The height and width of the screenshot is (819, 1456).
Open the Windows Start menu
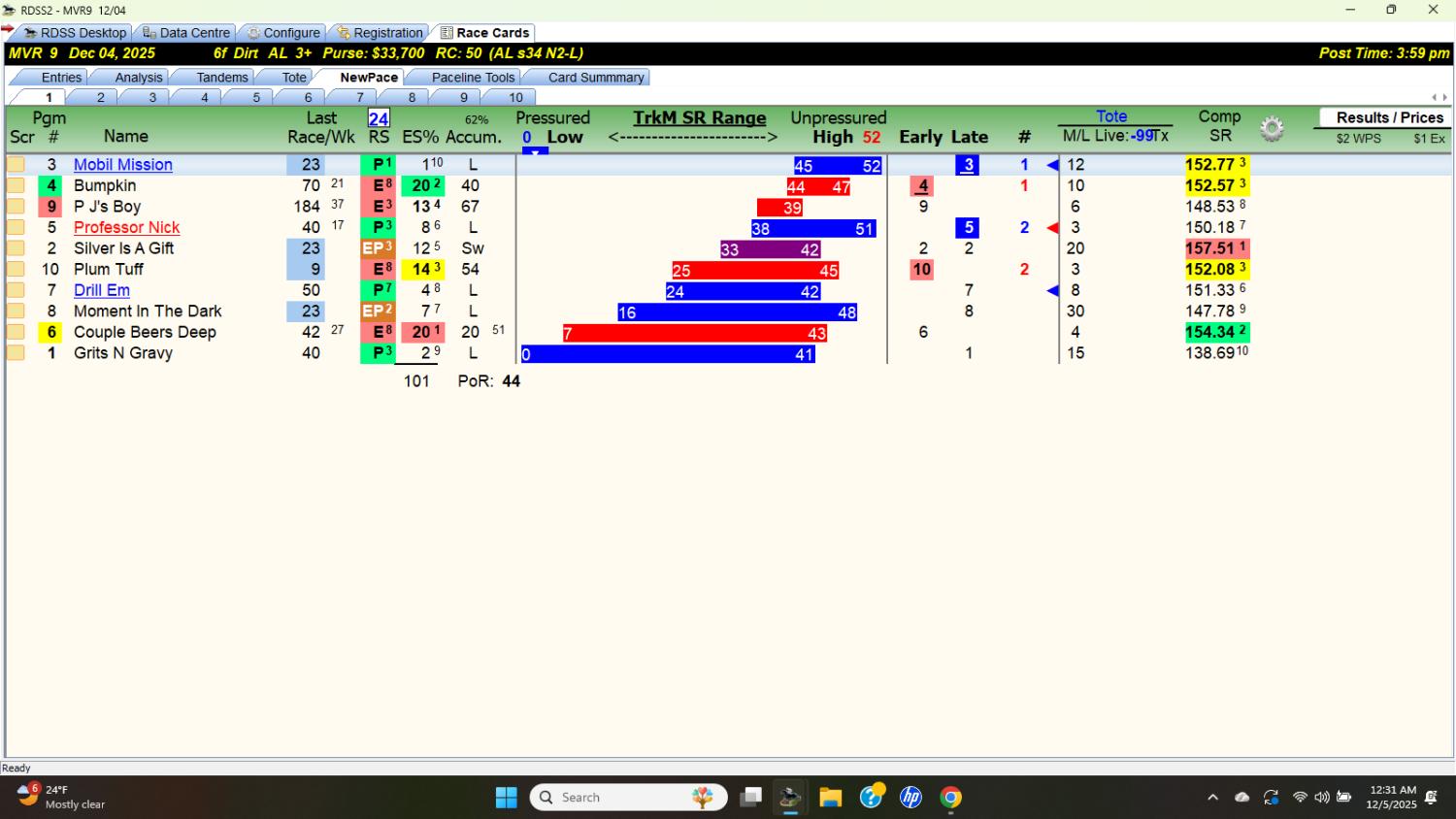coord(507,798)
